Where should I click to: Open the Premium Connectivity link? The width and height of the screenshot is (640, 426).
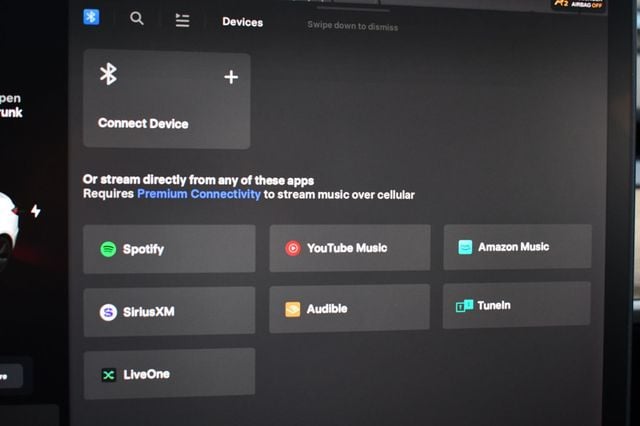pyautogui.click(x=199, y=194)
